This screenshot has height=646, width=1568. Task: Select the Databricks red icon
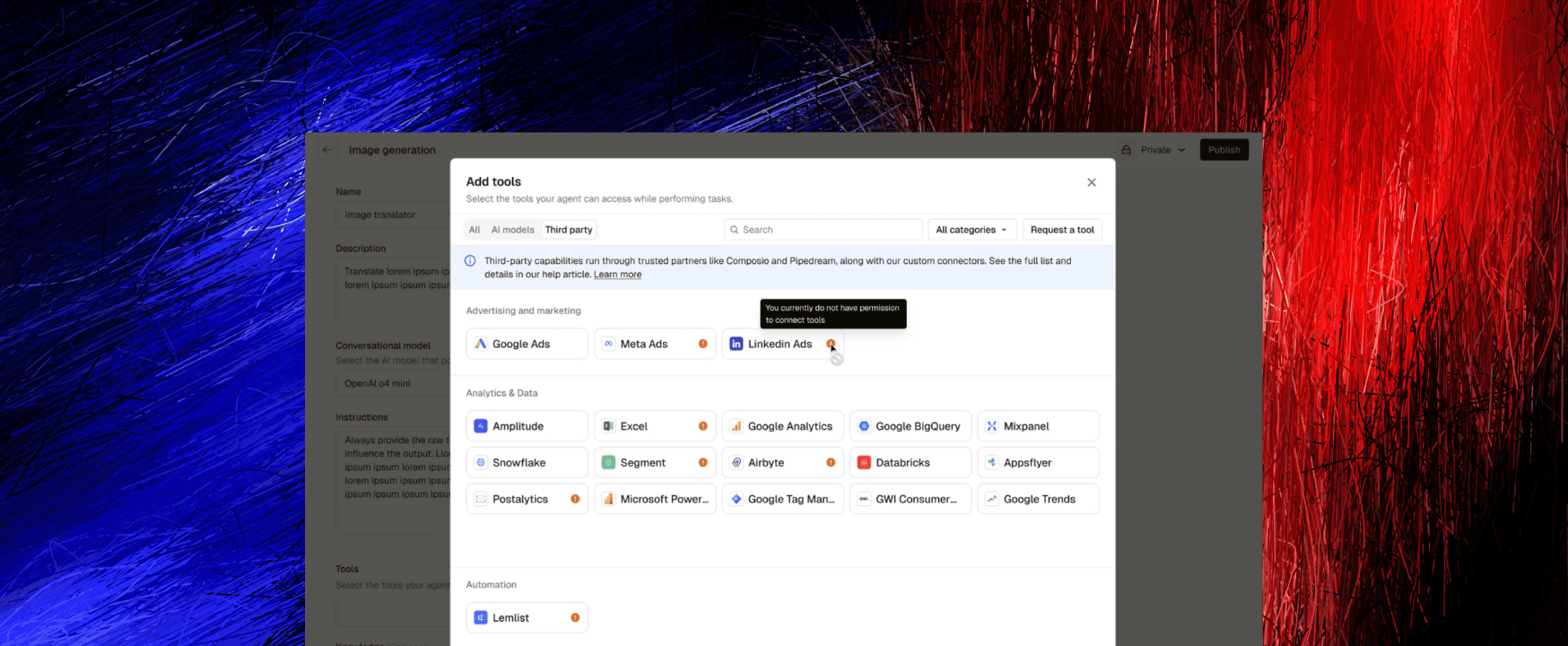click(864, 463)
